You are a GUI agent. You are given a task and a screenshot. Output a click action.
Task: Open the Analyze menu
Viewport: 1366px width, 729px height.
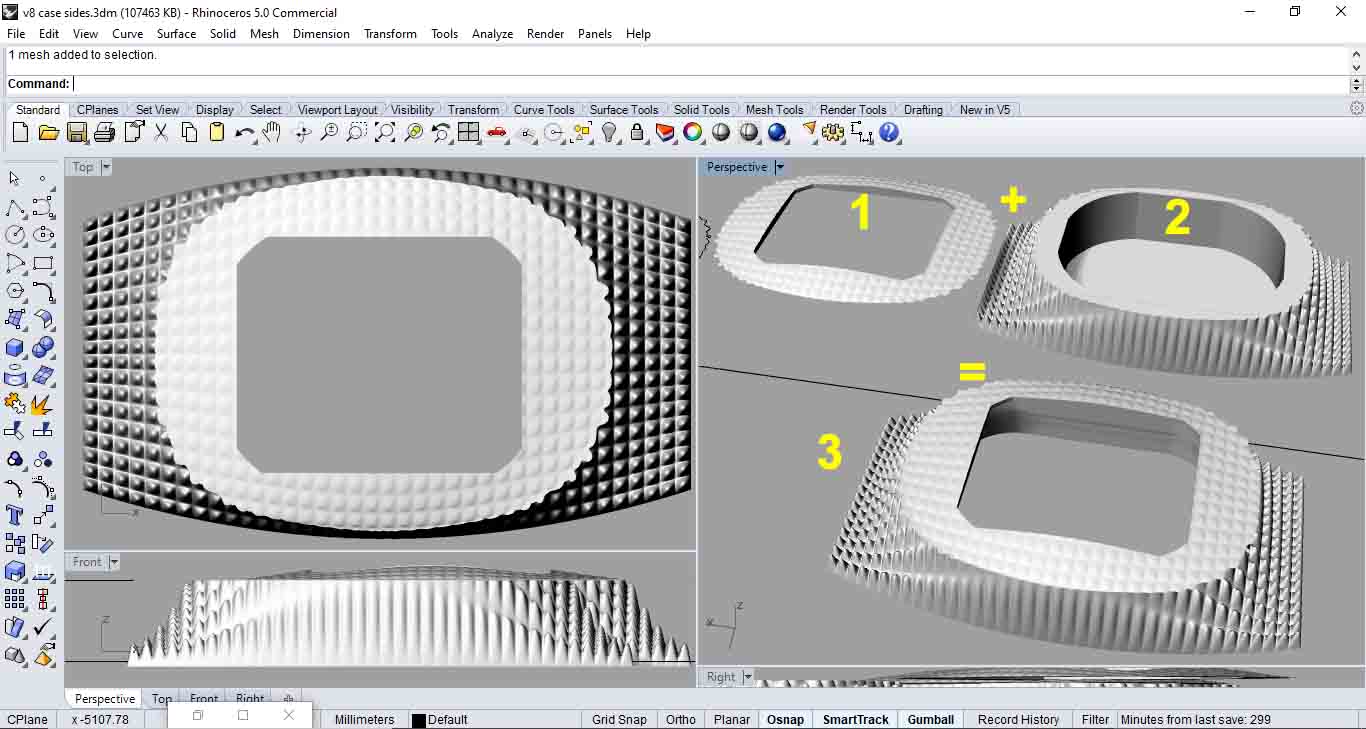click(x=492, y=33)
